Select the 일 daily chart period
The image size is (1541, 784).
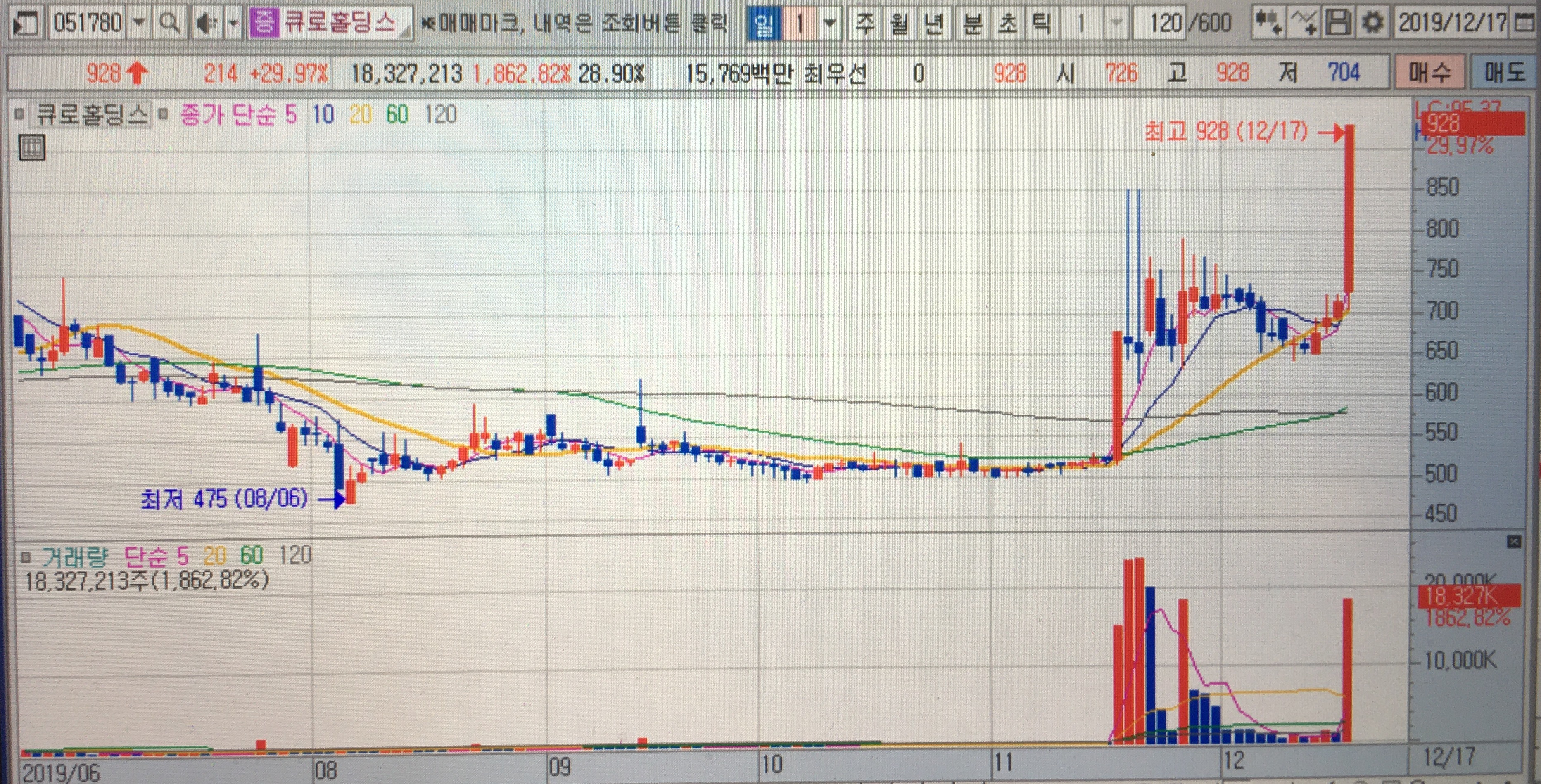tap(764, 23)
